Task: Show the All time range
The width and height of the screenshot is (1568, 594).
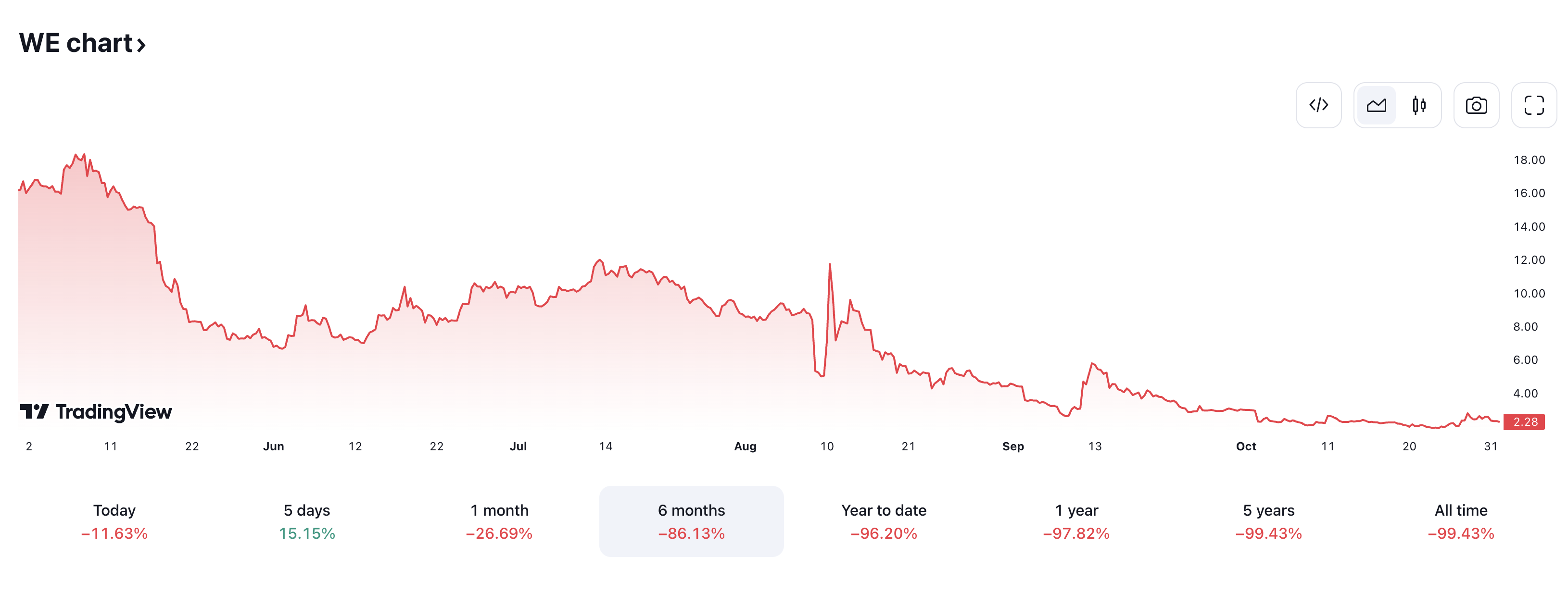Action: (x=1461, y=521)
